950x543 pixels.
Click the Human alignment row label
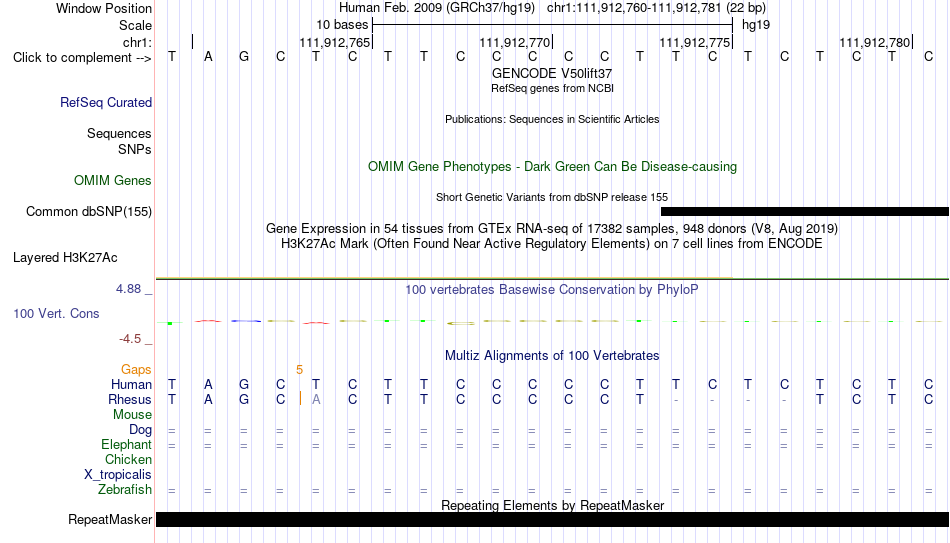point(131,385)
